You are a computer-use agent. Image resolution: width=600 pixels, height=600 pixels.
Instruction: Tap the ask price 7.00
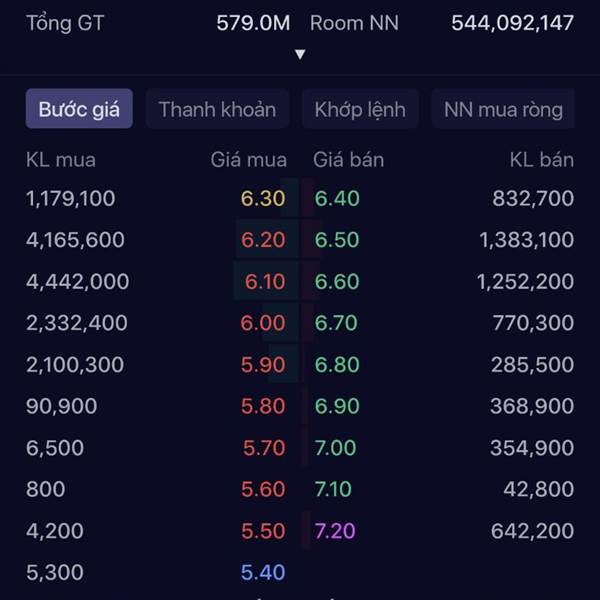coord(335,448)
